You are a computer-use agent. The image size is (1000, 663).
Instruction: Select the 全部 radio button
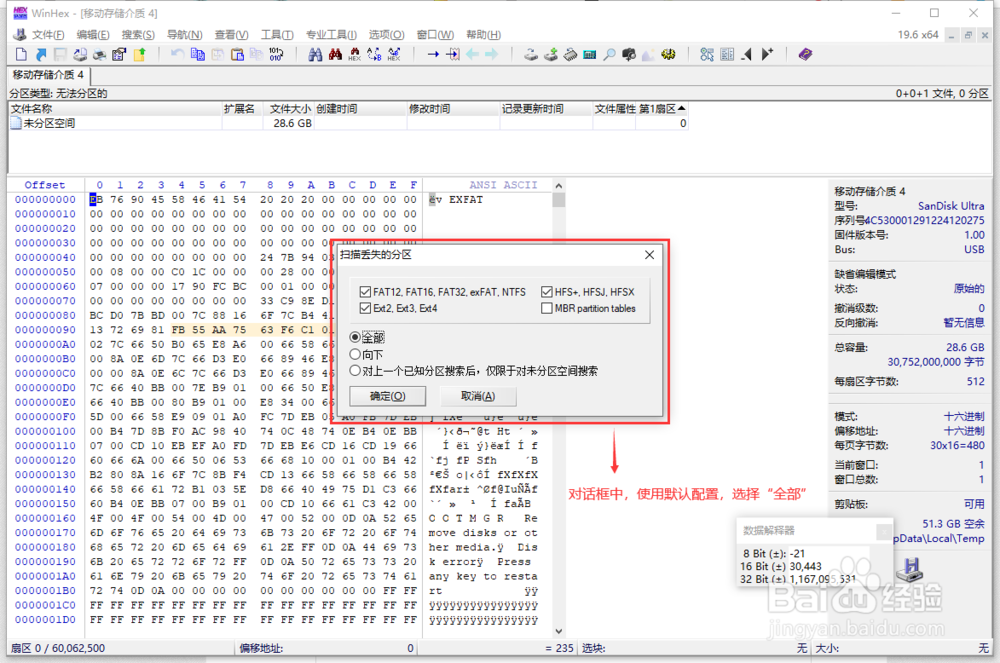pyautogui.click(x=355, y=337)
